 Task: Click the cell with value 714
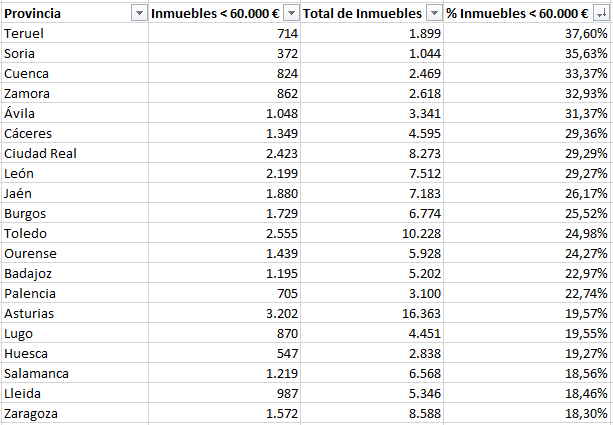(224, 33)
